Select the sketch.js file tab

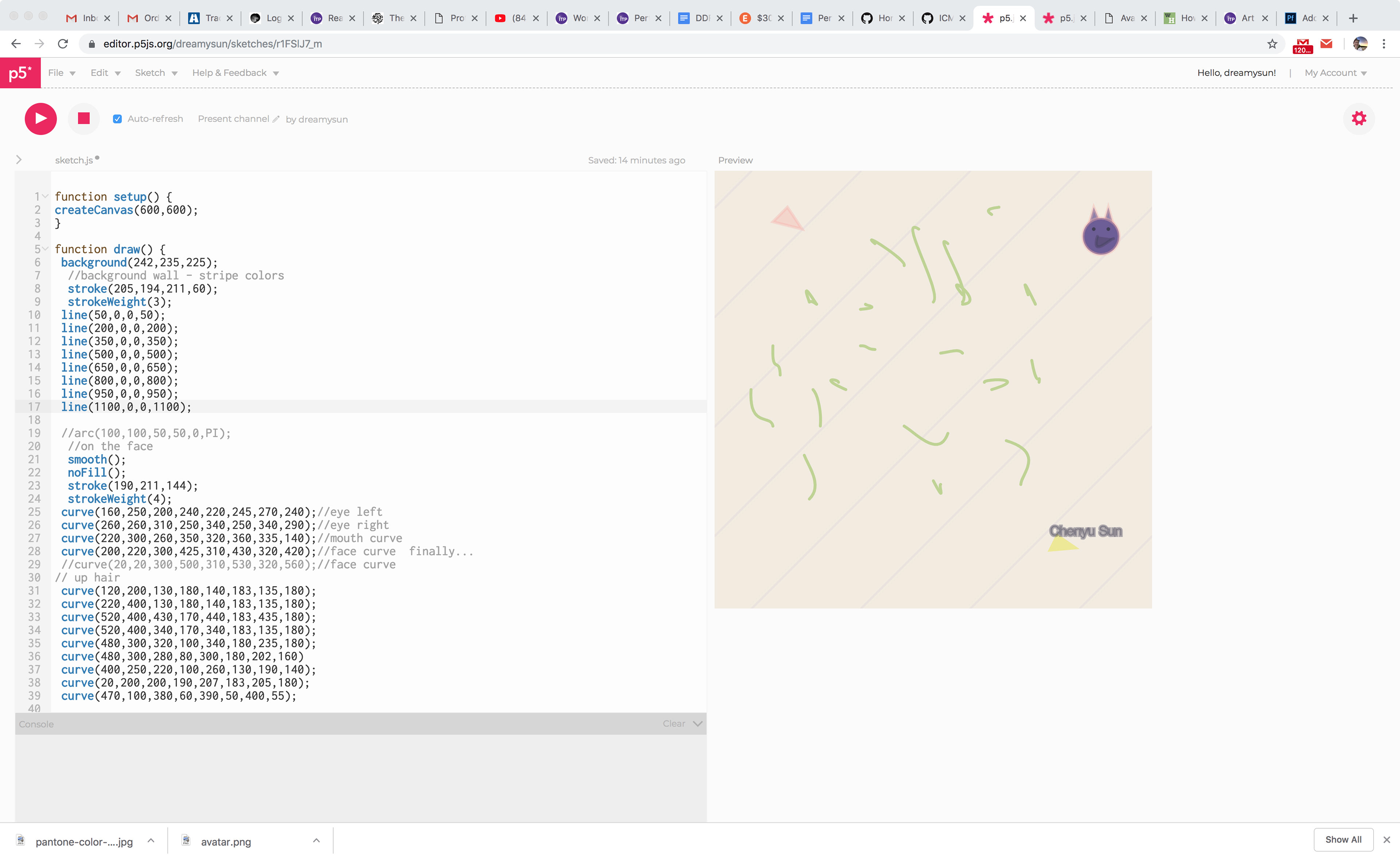click(74, 161)
